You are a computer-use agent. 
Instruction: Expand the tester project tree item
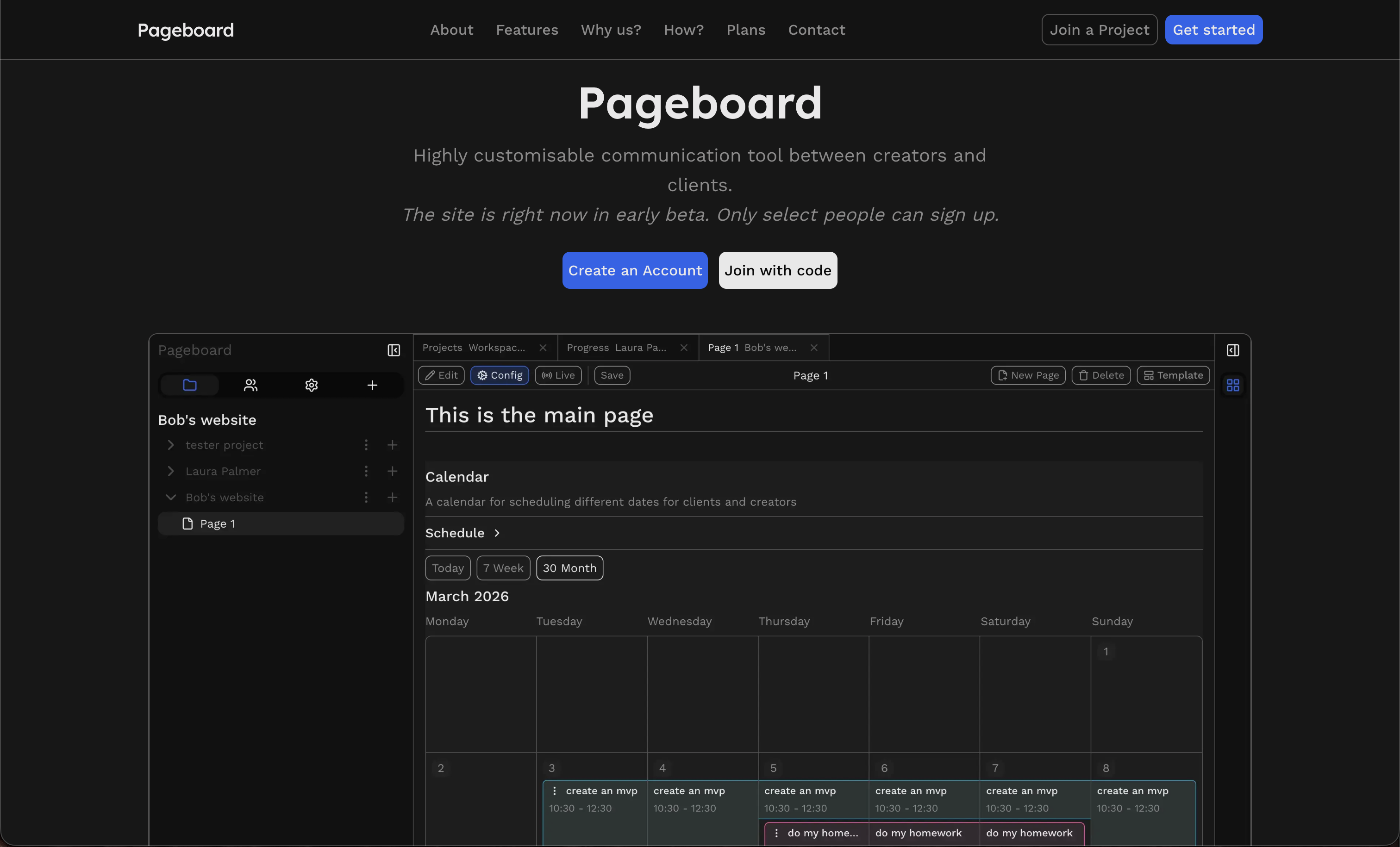[170, 445]
